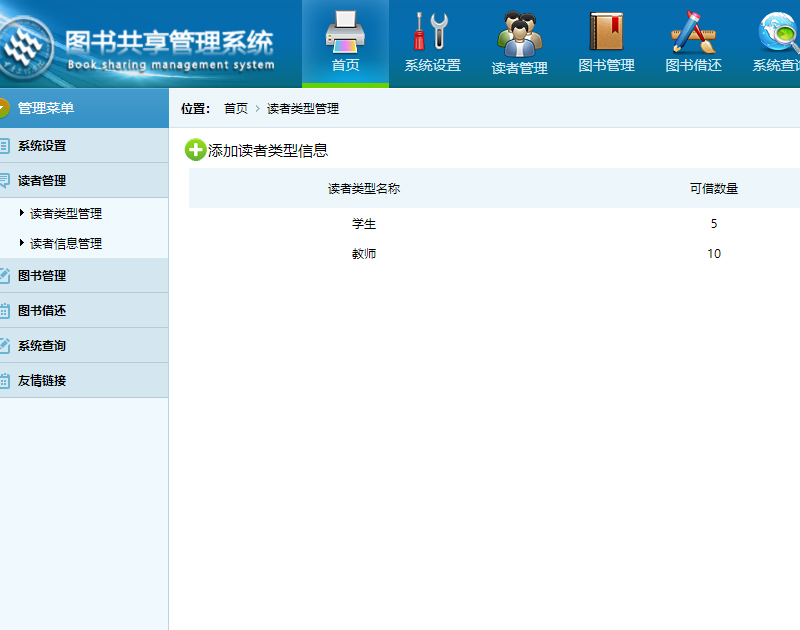This screenshot has height=630, width=800.
Task: Click the 学生 reader type row
Action: (x=364, y=224)
